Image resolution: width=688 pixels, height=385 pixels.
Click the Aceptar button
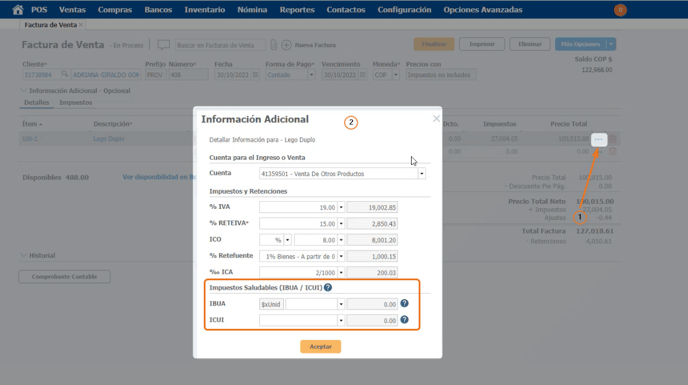(320, 346)
